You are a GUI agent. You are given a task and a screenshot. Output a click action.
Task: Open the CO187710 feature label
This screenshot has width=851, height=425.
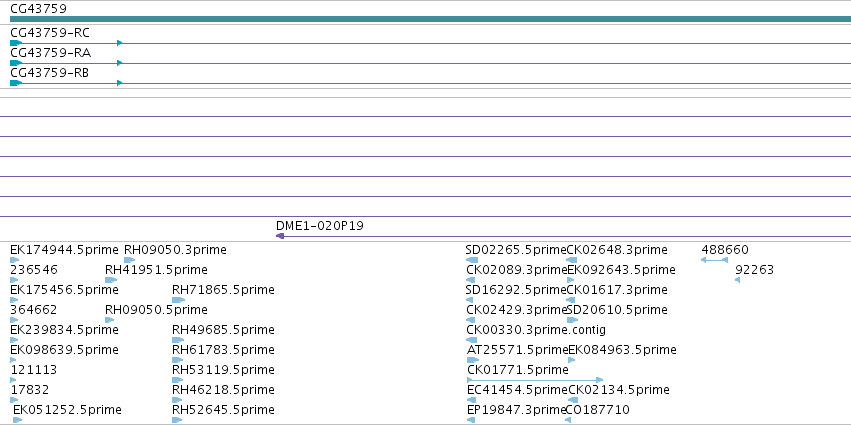click(598, 410)
